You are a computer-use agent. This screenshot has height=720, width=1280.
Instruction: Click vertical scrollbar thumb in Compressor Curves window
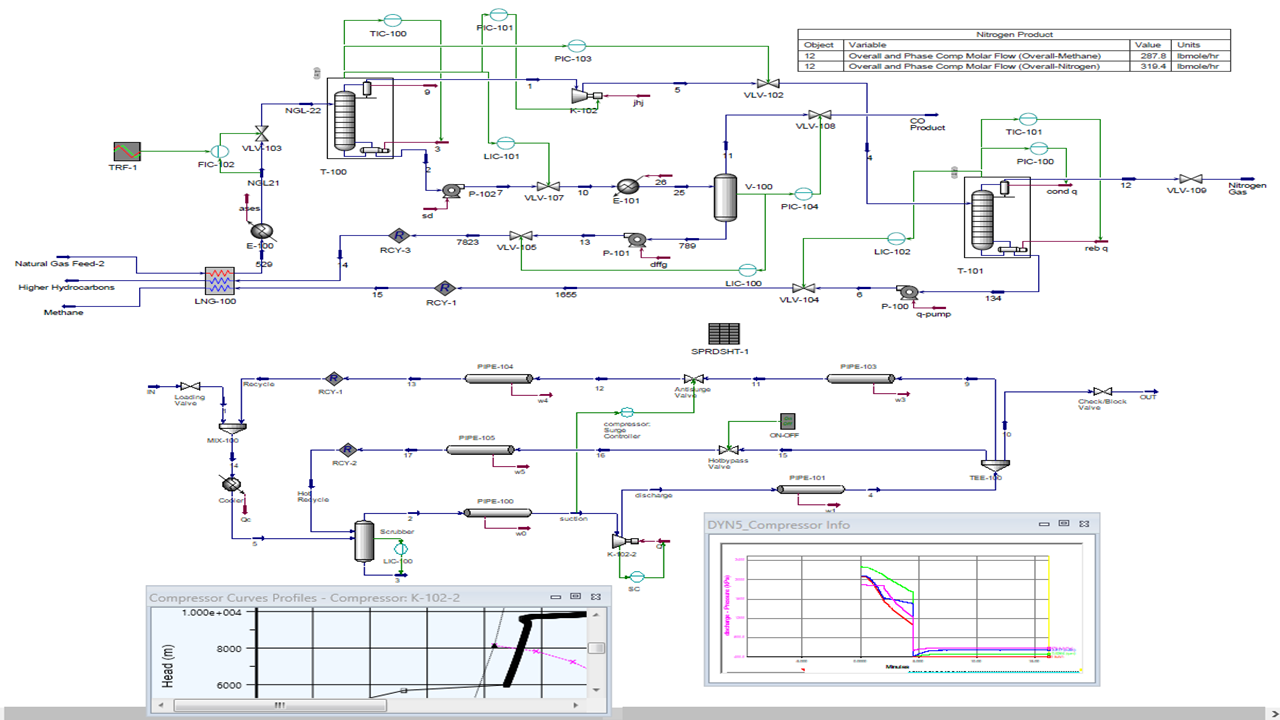pyautogui.click(x=597, y=647)
